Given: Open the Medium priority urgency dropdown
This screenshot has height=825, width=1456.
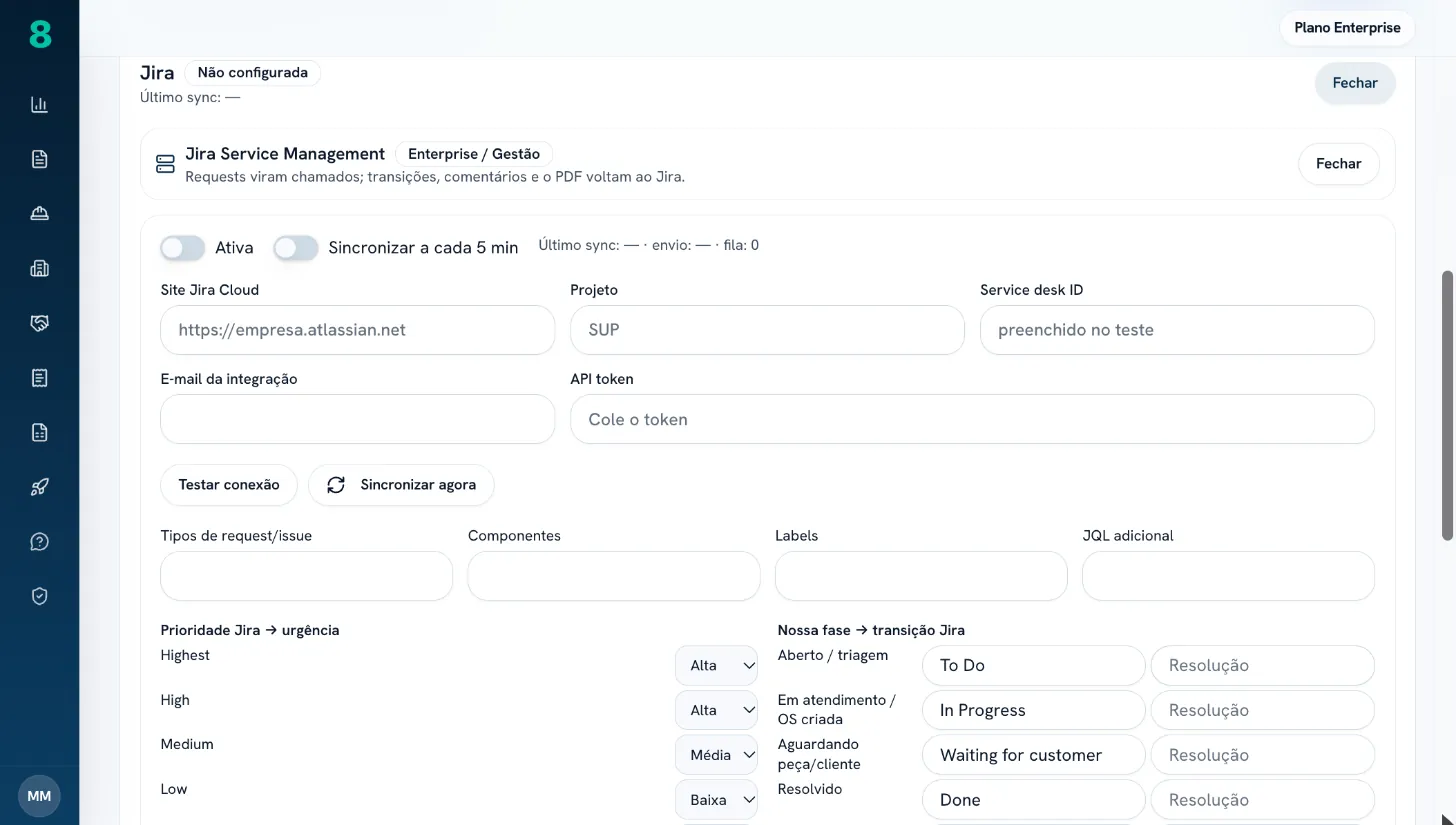Looking at the screenshot, I should click(x=716, y=755).
